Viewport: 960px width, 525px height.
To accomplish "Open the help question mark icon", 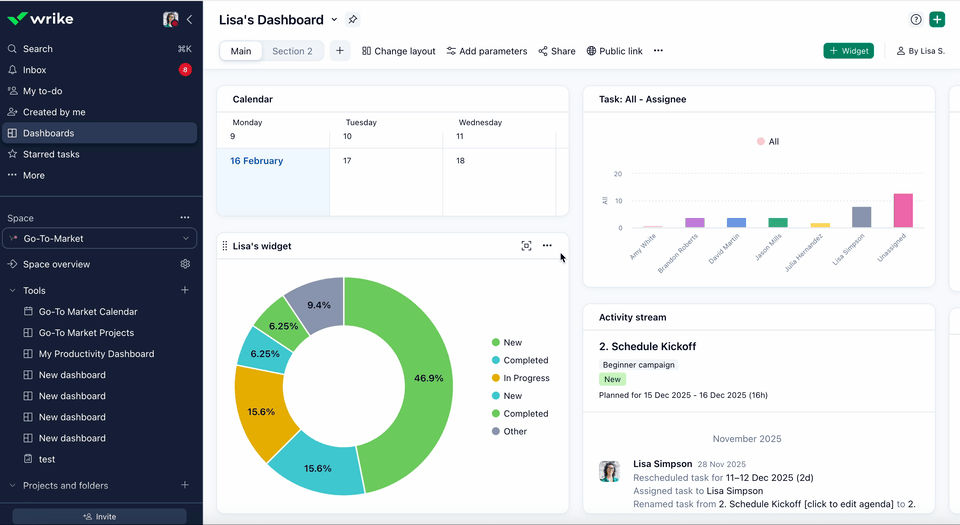I will point(916,20).
